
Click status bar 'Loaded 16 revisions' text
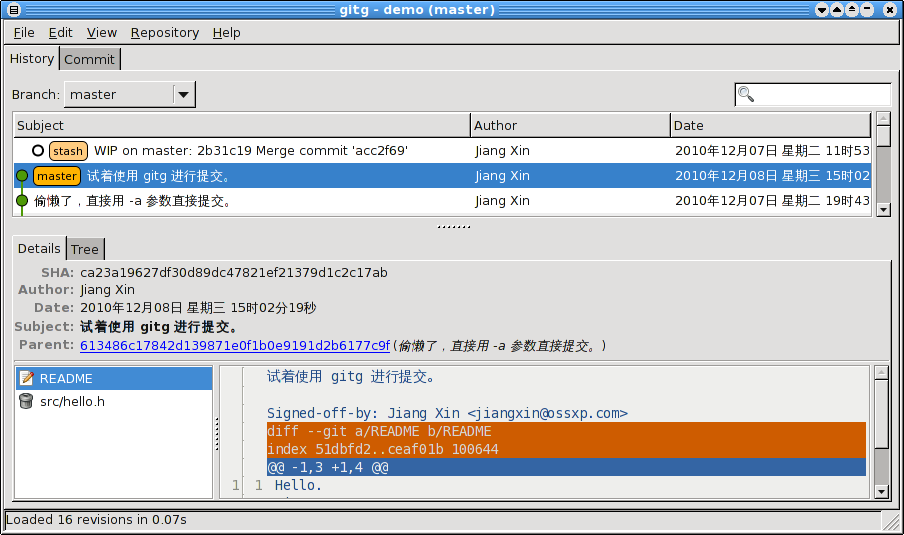coord(96,519)
